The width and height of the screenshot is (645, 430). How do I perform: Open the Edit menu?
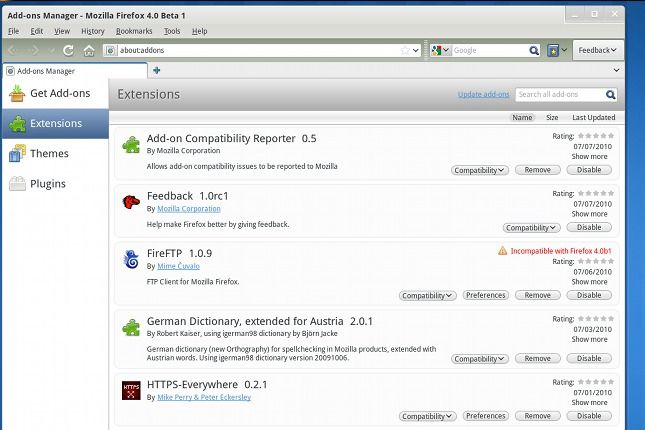(x=37, y=31)
